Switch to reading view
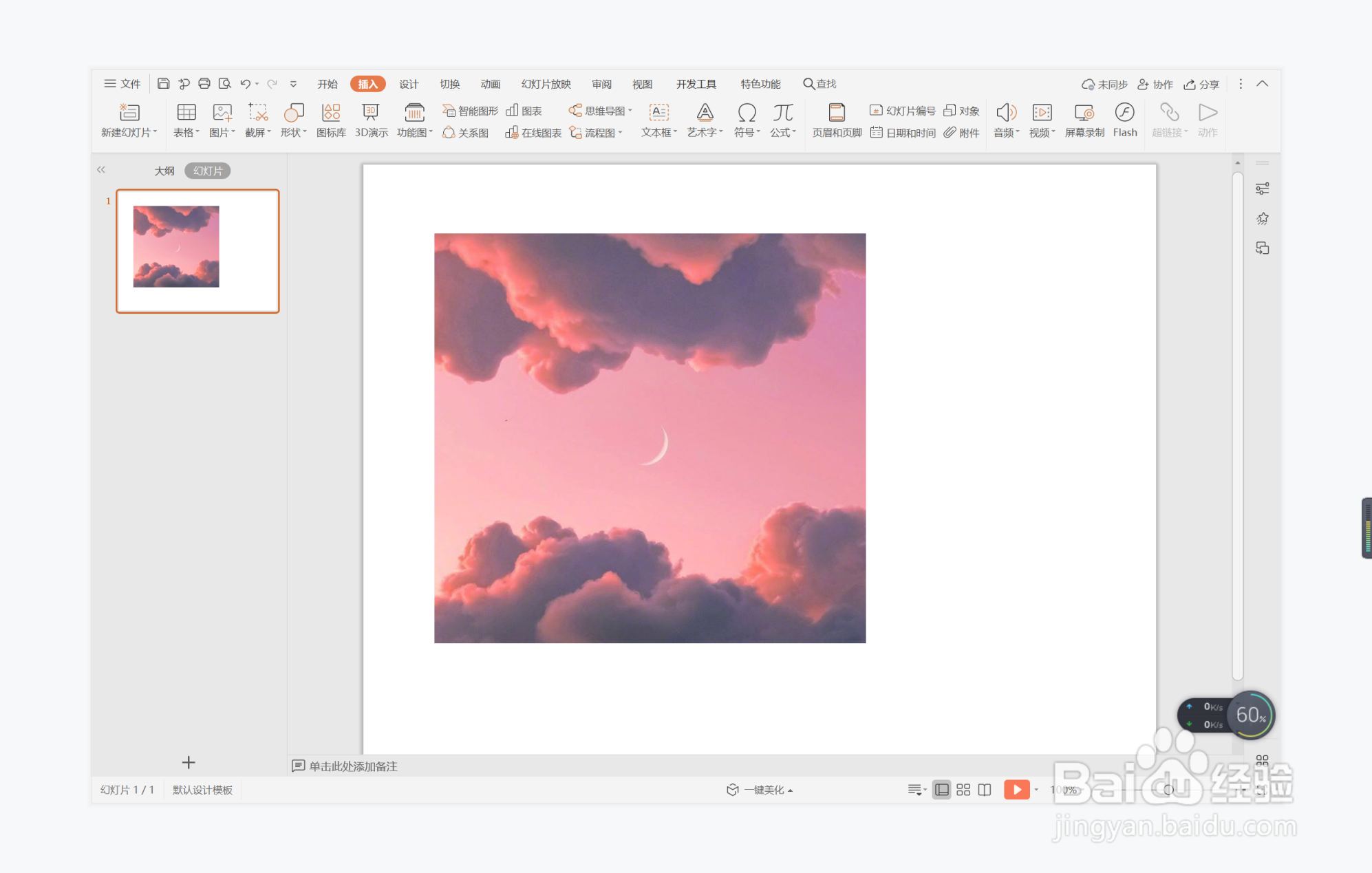Screen dimensions: 1372x873 pyautogui.click(x=985, y=790)
